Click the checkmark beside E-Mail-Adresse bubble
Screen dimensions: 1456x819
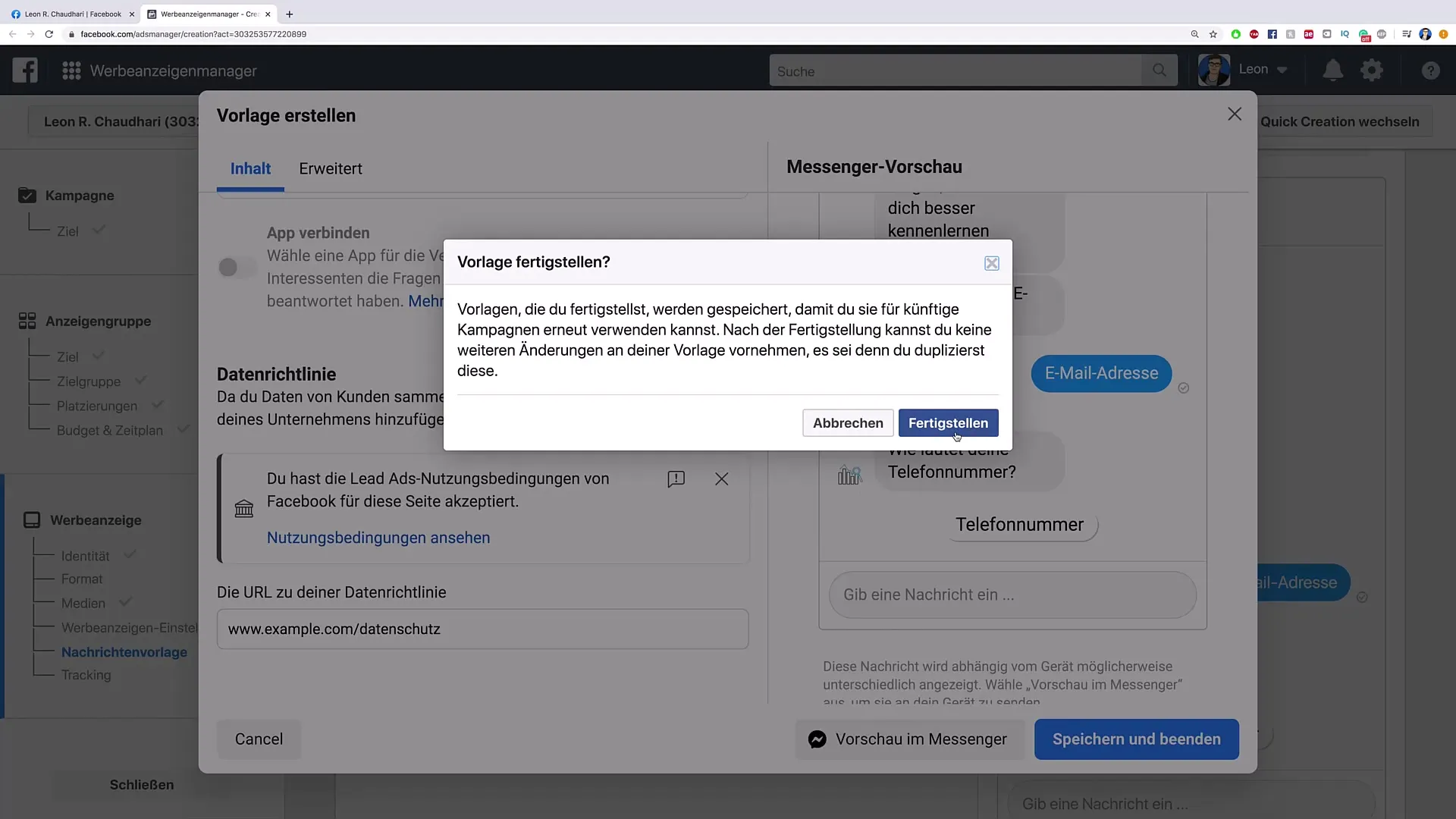coord(1184,388)
